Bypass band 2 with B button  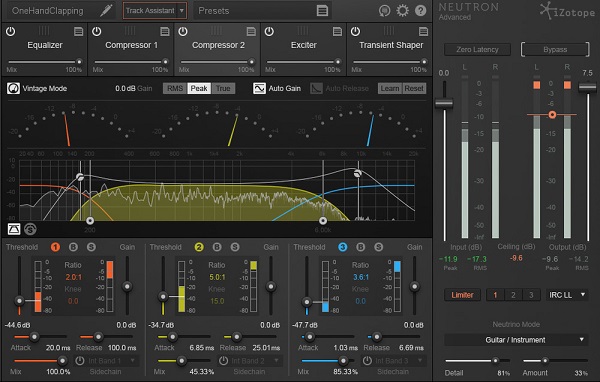coord(217,247)
